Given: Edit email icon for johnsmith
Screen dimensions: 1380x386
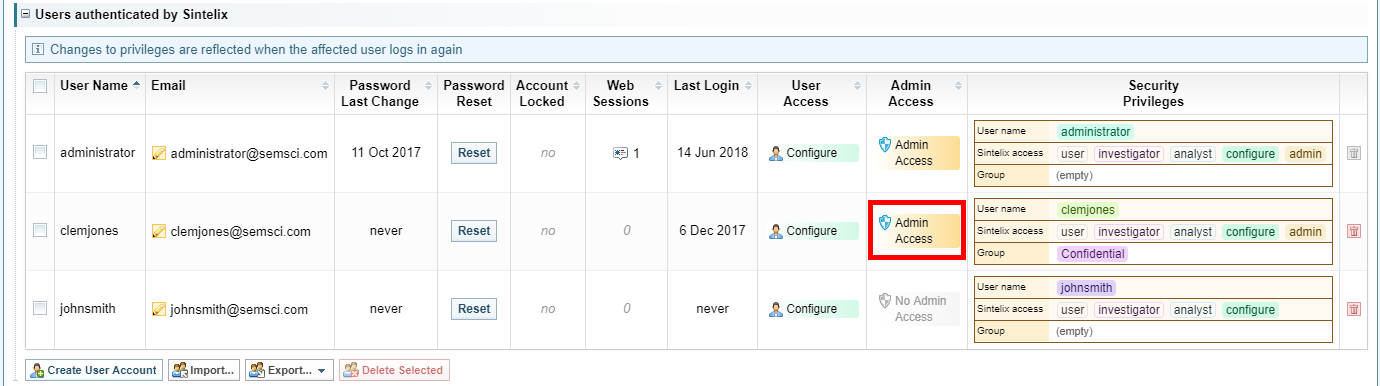Looking at the screenshot, I should coord(158,309).
